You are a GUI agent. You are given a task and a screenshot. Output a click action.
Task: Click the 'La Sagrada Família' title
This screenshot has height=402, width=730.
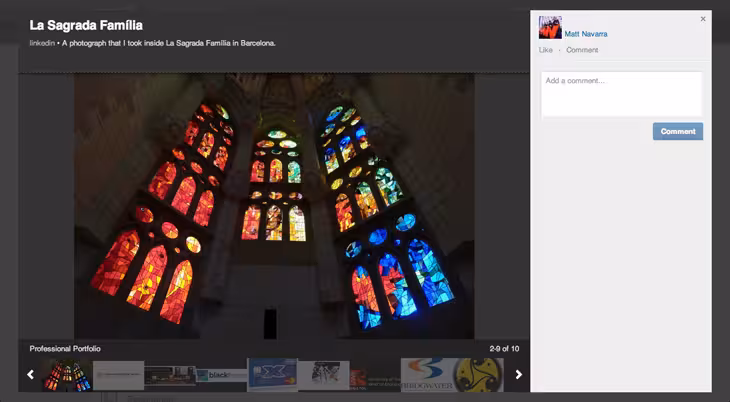tap(86, 25)
